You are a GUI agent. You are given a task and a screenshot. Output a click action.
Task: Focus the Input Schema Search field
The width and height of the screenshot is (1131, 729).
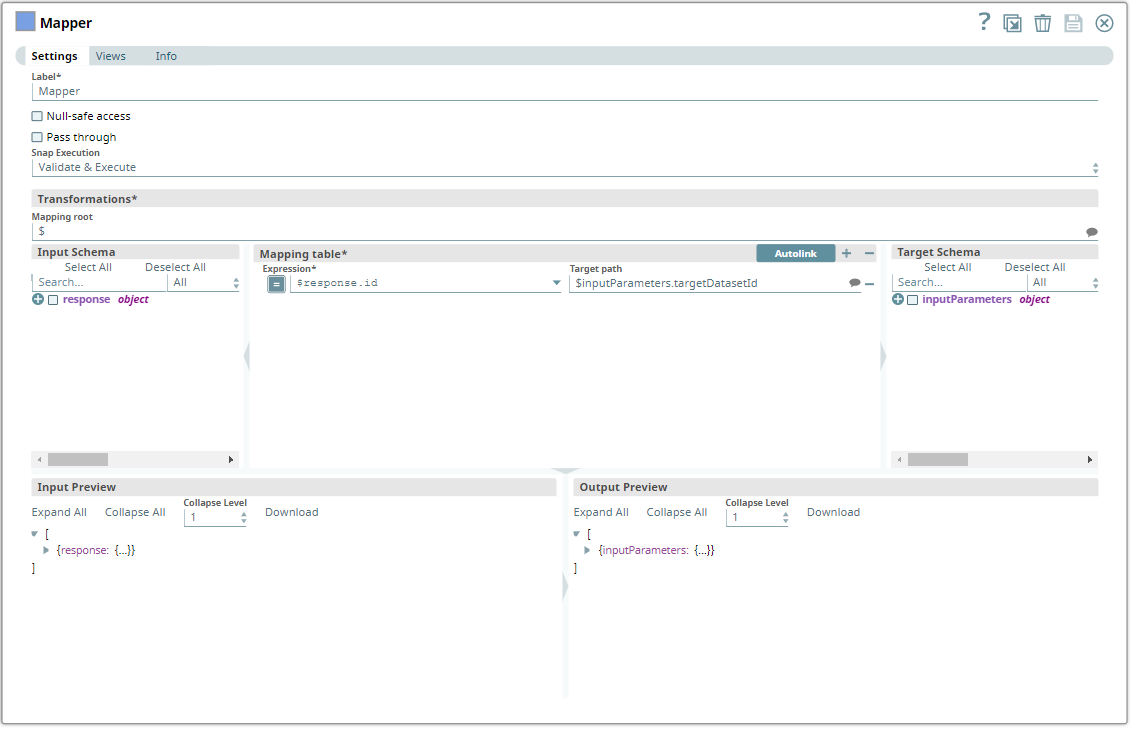click(x=100, y=283)
